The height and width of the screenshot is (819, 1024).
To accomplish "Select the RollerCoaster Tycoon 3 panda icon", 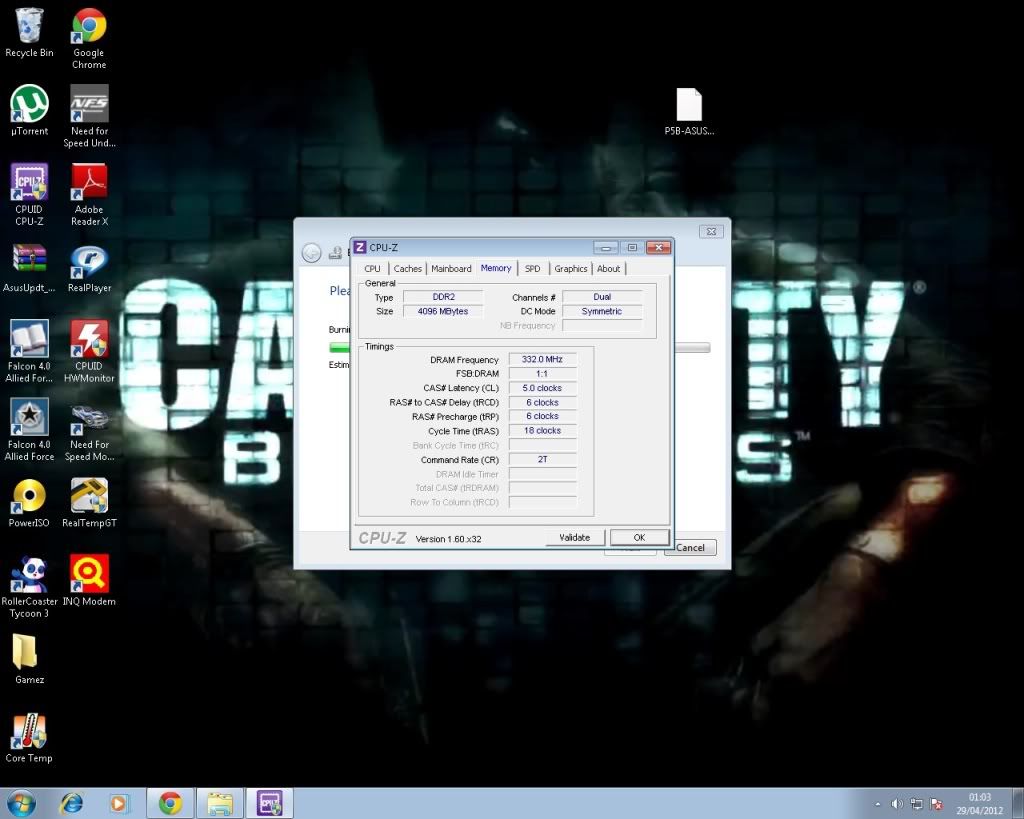I will tap(29, 587).
